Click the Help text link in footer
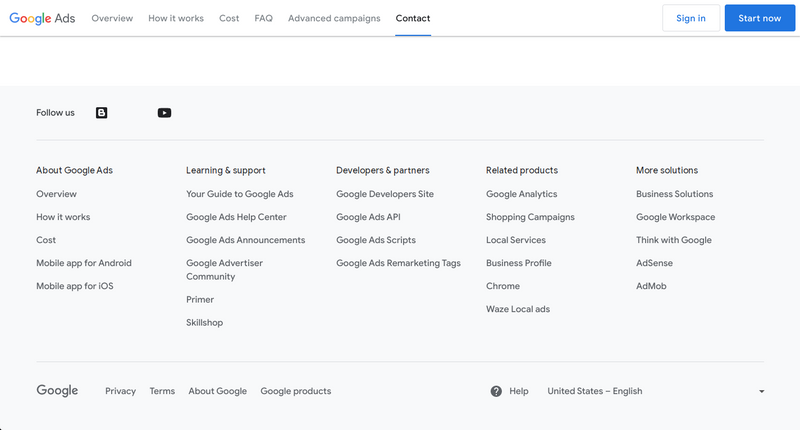 (x=519, y=391)
